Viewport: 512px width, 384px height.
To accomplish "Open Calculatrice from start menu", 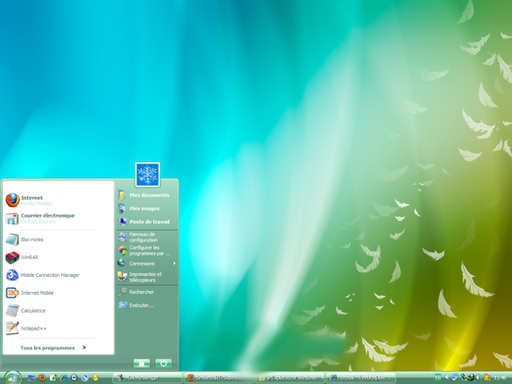I will pos(58,311).
